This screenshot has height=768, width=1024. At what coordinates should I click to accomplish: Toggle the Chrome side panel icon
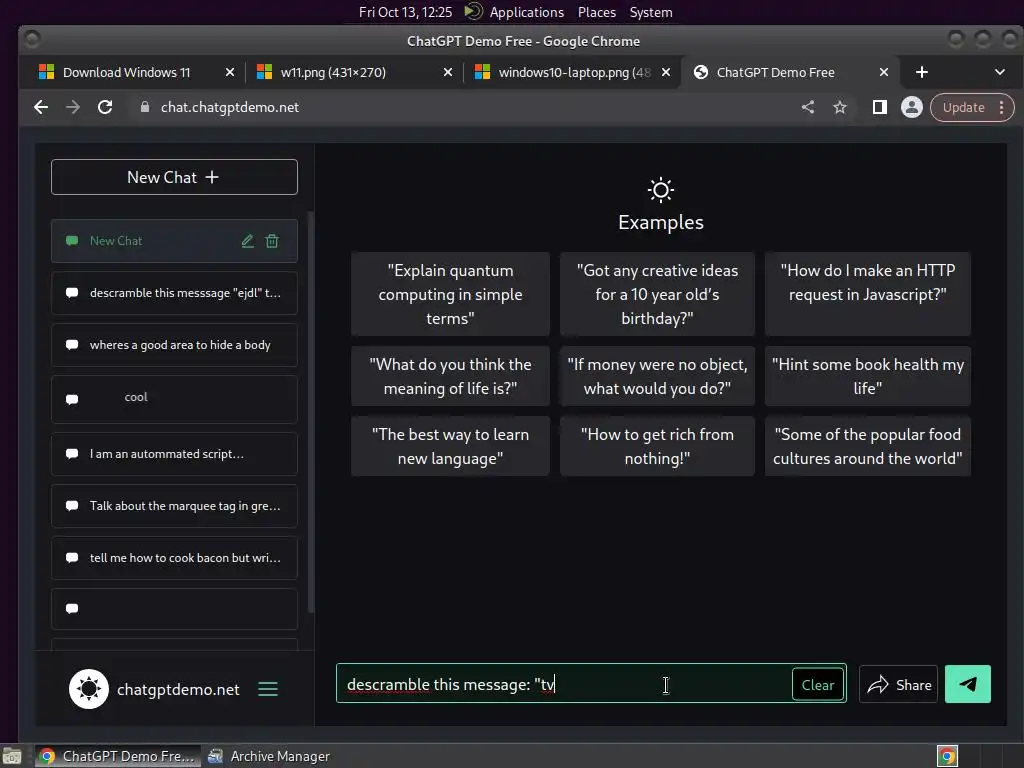coord(880,107)
